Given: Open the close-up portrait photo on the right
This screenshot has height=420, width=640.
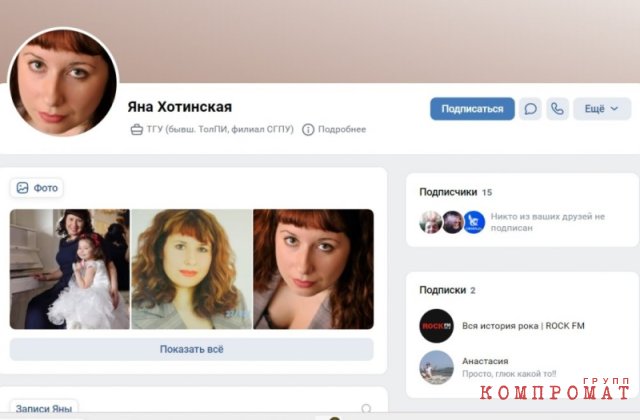Looking at the screenshot, I should 313,269.
